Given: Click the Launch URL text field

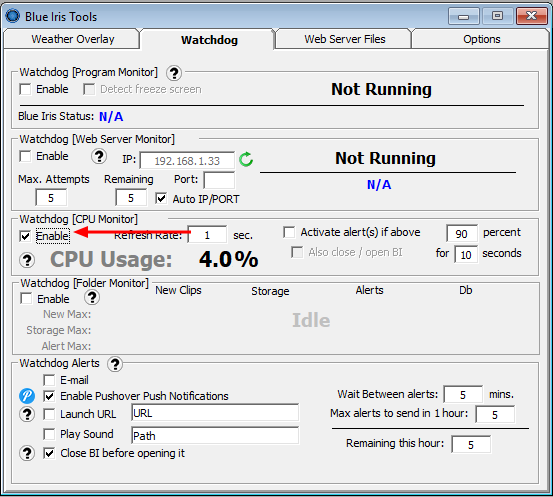Looking at the screenshot, I should [215, 413].
